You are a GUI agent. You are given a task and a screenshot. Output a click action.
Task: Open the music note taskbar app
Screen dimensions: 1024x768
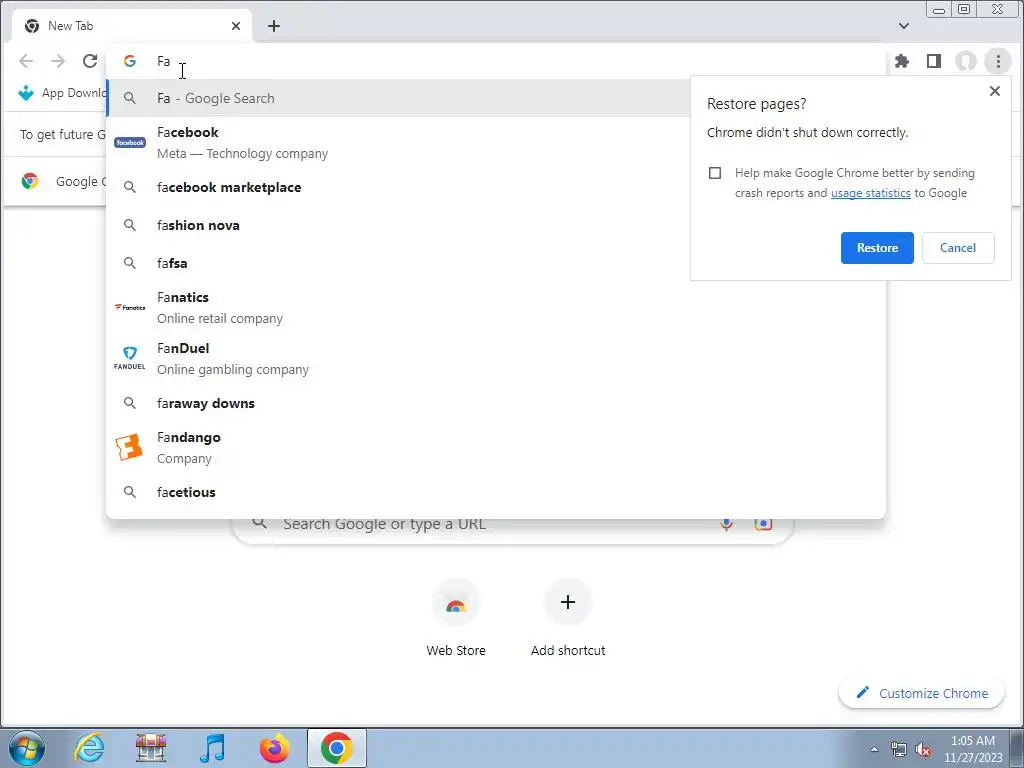point(213,748)
